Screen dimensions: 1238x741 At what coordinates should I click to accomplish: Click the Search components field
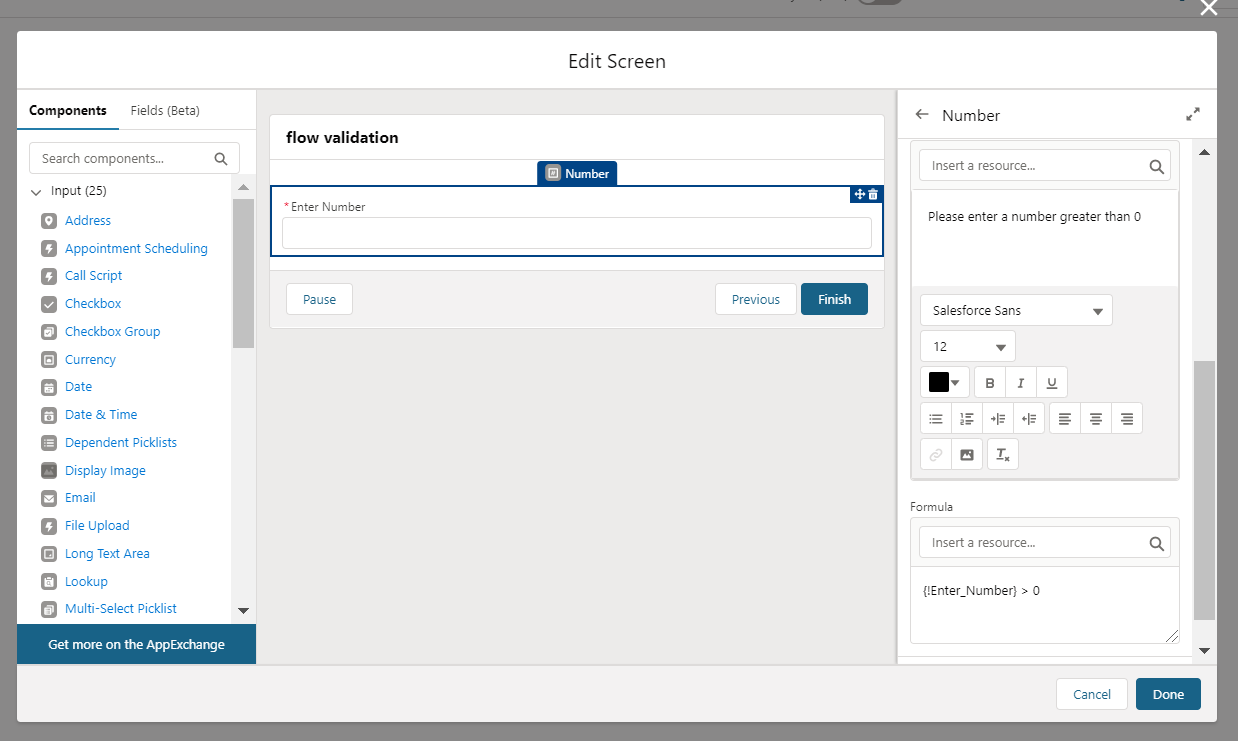coord(125,157)
